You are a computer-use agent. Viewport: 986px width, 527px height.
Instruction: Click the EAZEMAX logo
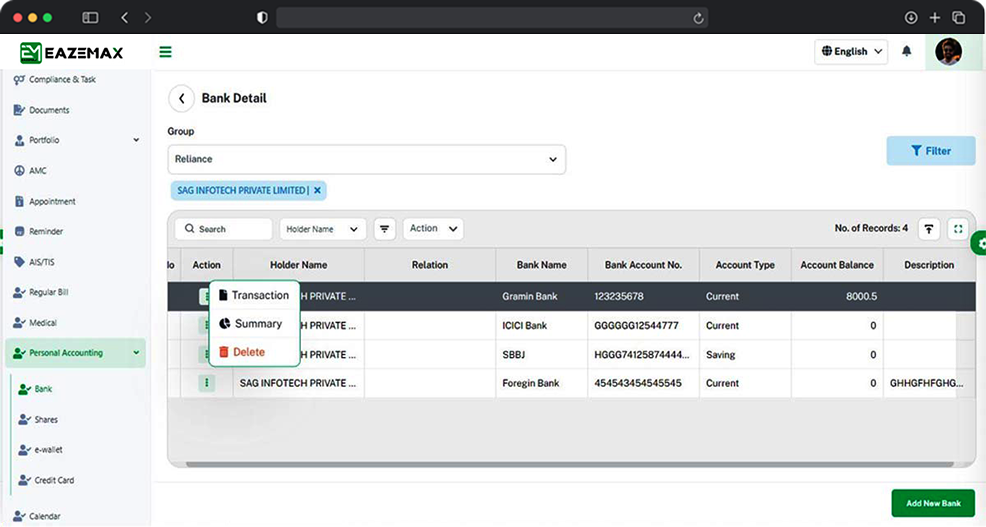tap(71, 53)
